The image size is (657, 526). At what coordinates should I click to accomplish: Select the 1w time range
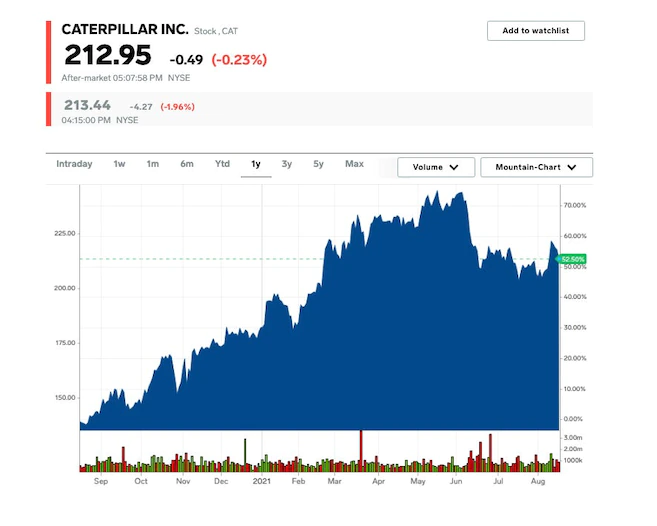click(x=119, y=164)
